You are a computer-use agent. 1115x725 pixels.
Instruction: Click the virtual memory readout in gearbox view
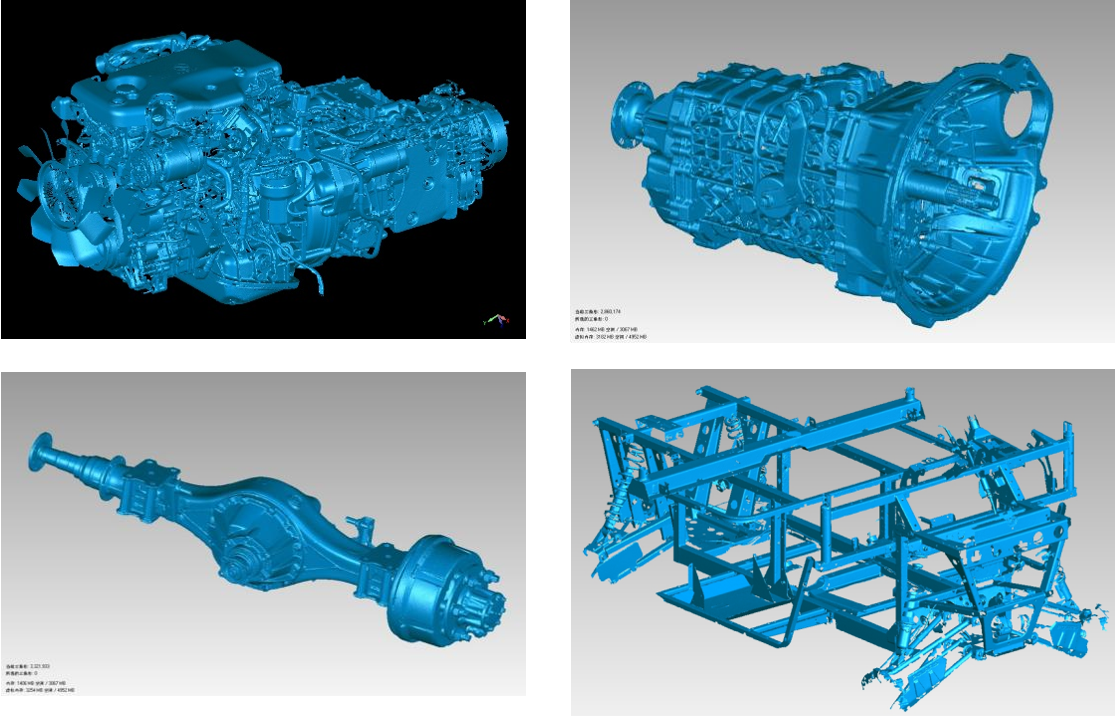610,337
